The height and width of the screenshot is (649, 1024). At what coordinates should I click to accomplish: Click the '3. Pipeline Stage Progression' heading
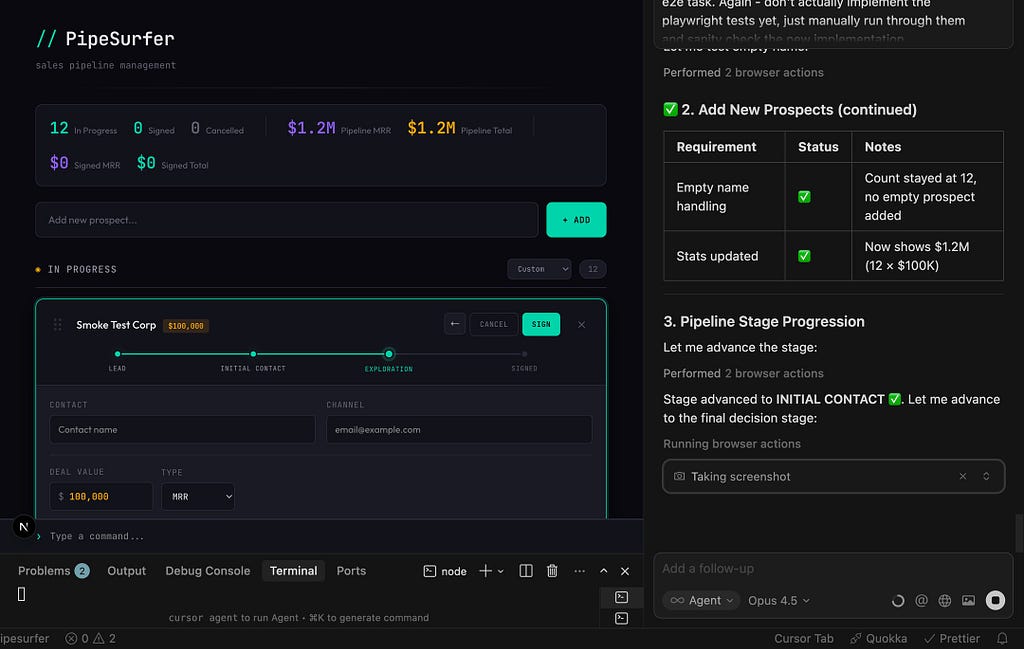tap(763, 321)
